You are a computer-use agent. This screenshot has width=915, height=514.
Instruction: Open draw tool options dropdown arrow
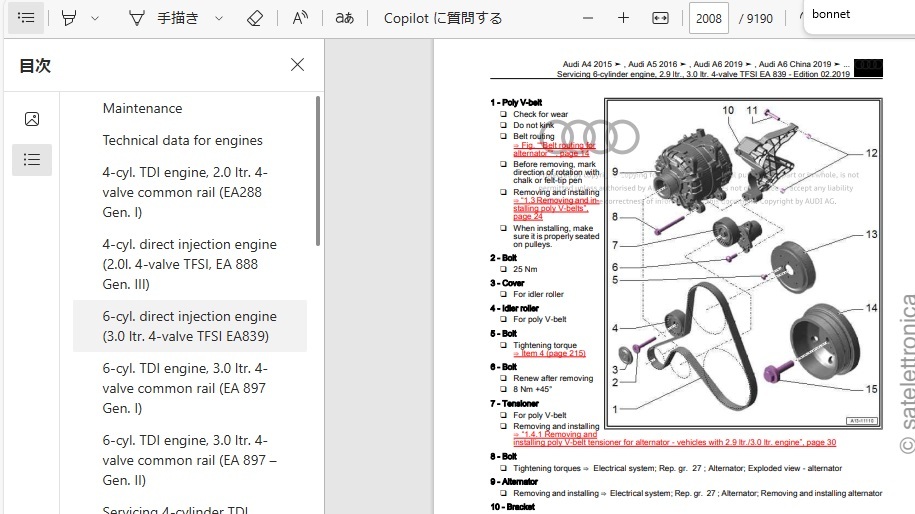(x=219, y=19)
